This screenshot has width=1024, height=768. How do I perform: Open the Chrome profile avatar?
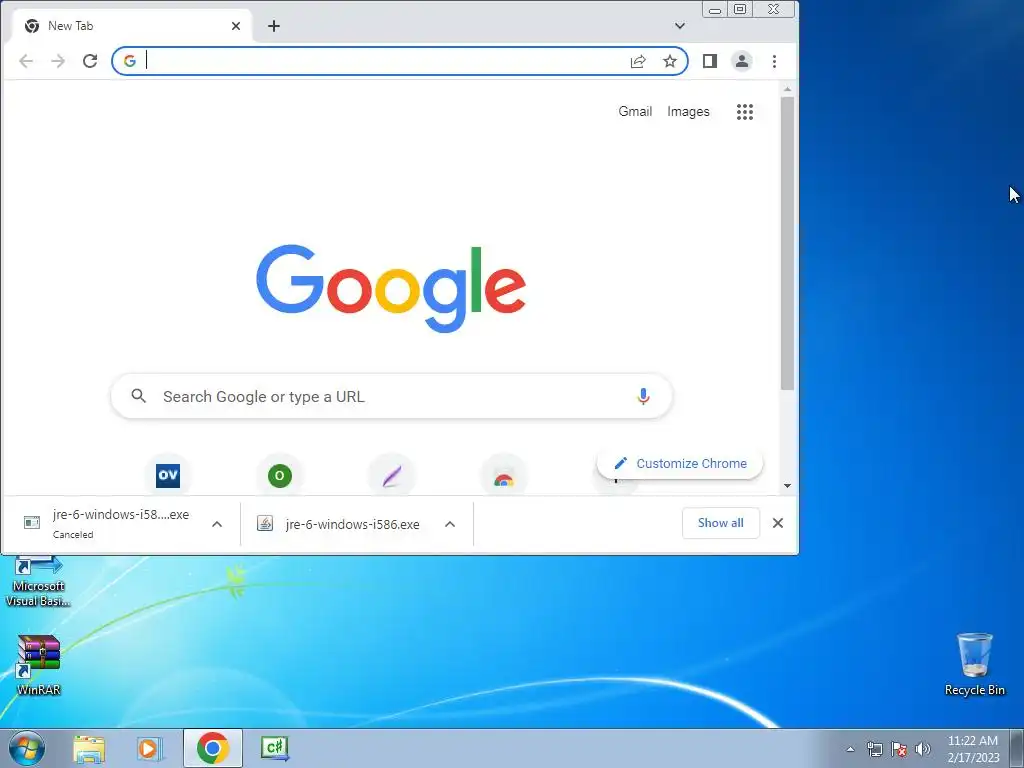[742, 61]
